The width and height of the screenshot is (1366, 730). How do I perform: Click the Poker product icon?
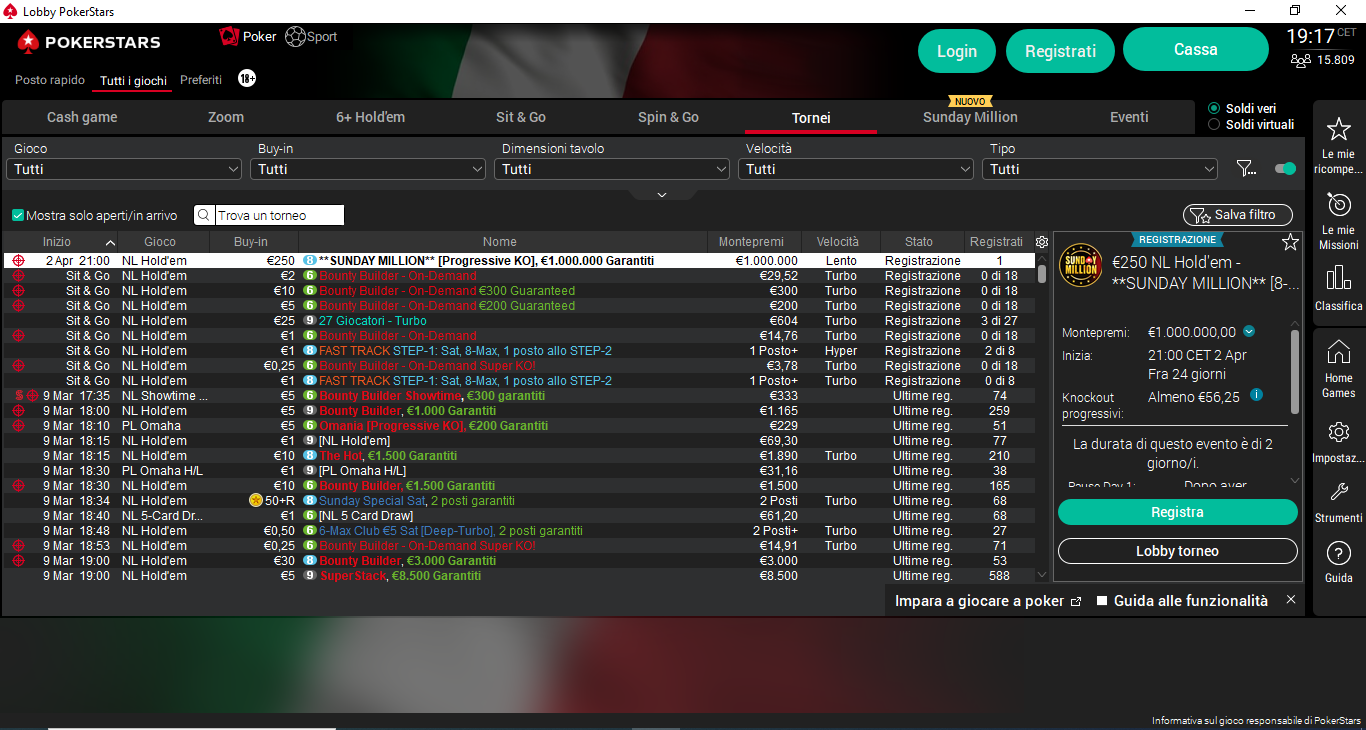[229, 36]
